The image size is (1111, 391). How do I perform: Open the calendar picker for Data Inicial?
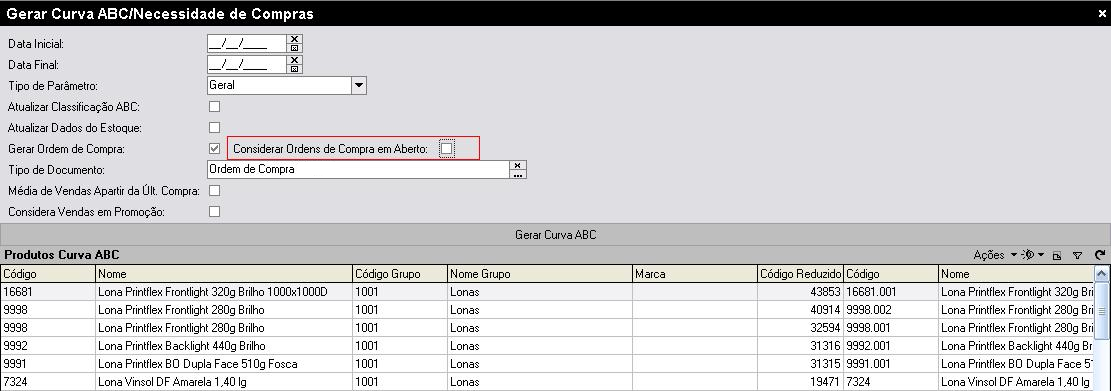pyautogui.click(x=295, y=48)
